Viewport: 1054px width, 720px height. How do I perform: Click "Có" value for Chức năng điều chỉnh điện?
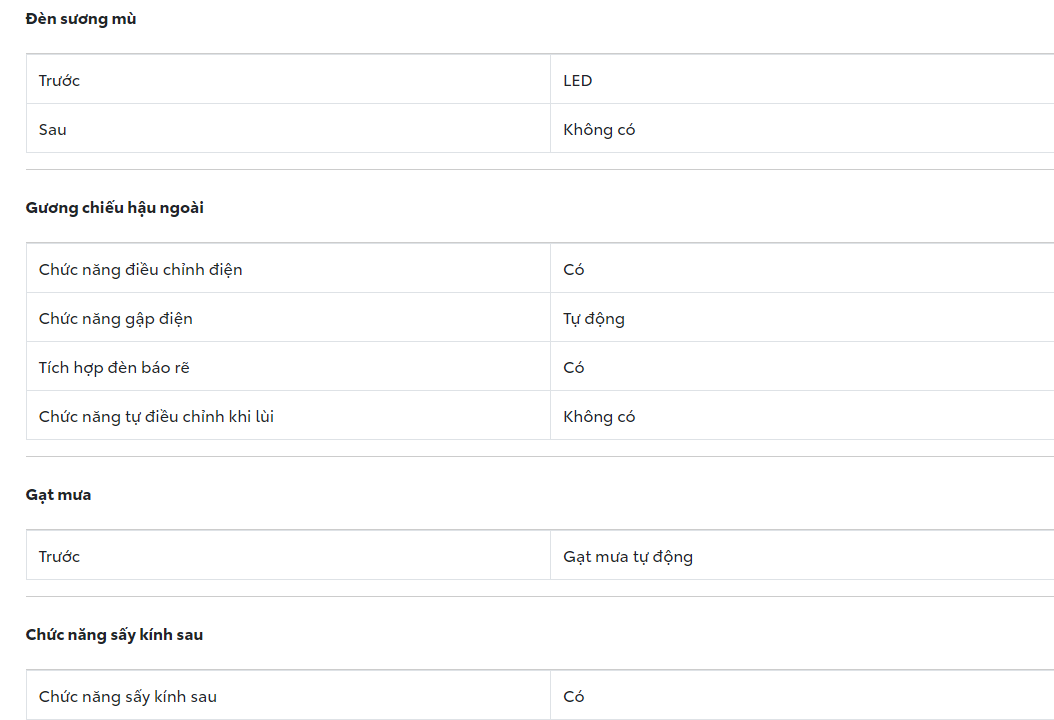(574, 269)
